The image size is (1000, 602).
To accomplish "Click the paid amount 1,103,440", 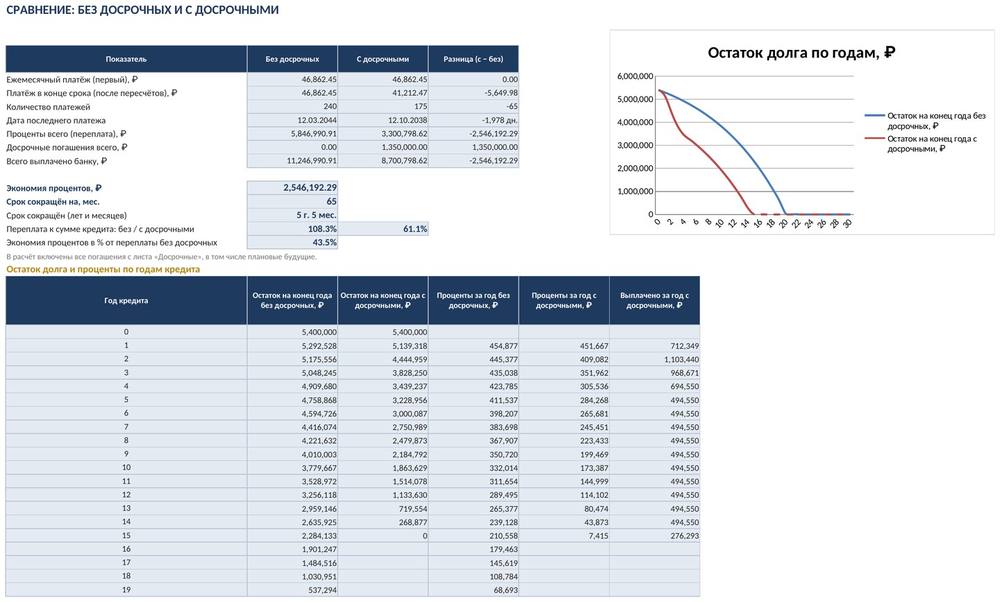I will click(654, 359).
